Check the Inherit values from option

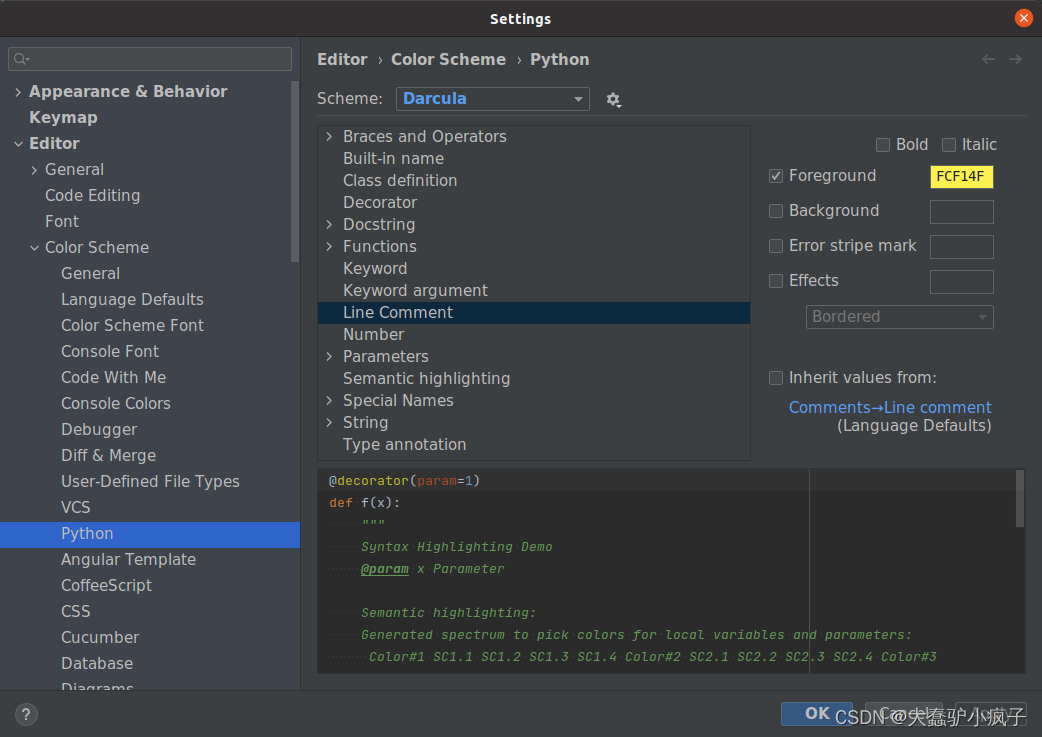pos(776,378)
